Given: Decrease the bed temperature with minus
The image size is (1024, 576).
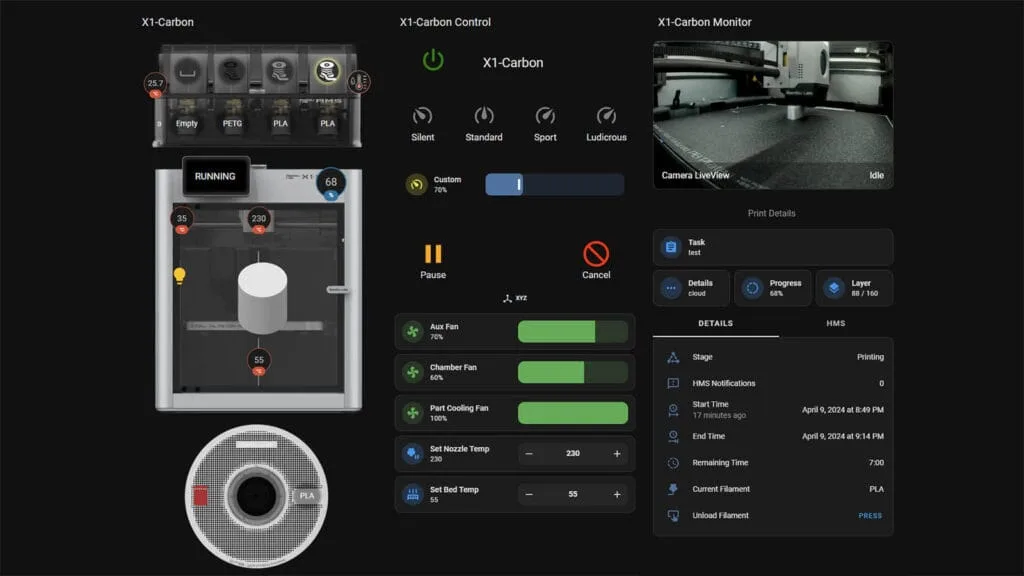Looking at the screenshot, I should pos(529,495).
